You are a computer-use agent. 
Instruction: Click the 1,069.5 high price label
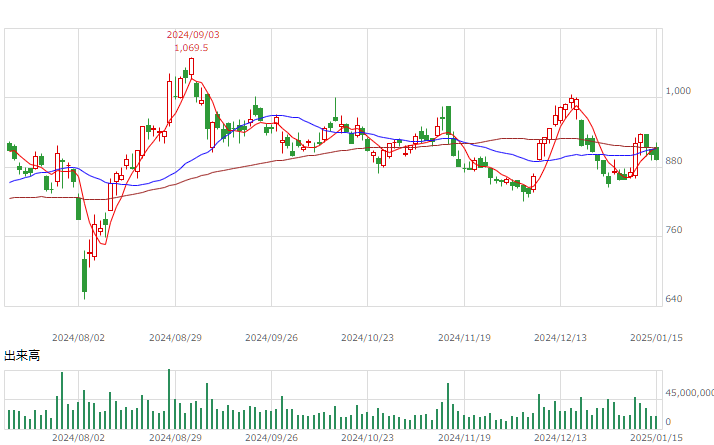point(191,48)
